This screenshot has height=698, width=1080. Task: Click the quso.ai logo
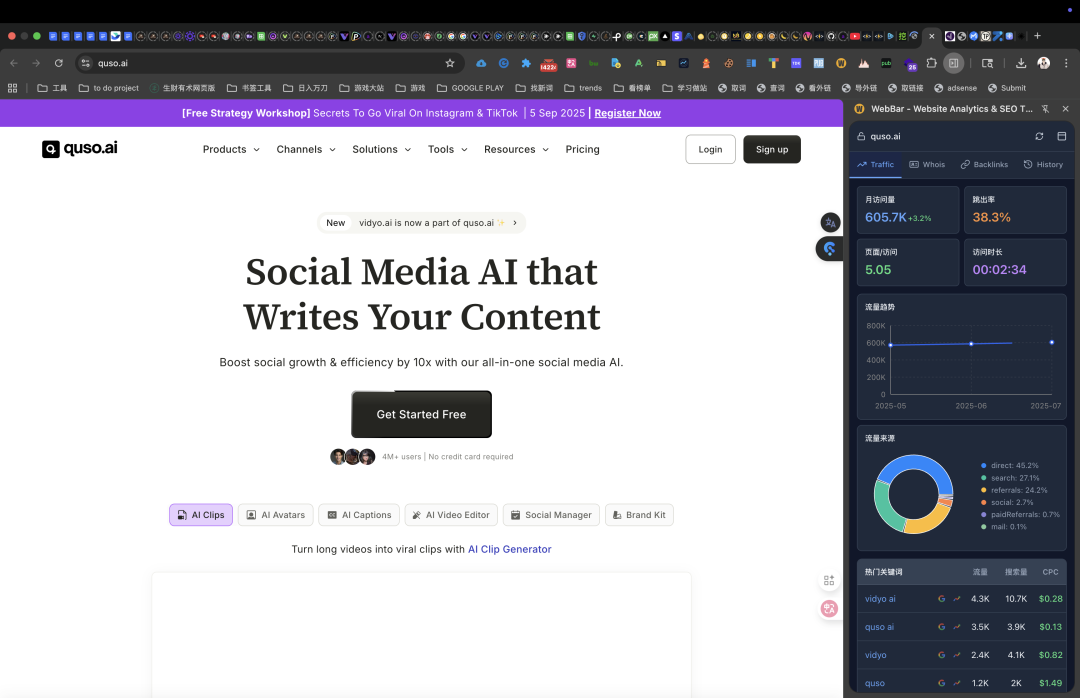pos(80,149)
